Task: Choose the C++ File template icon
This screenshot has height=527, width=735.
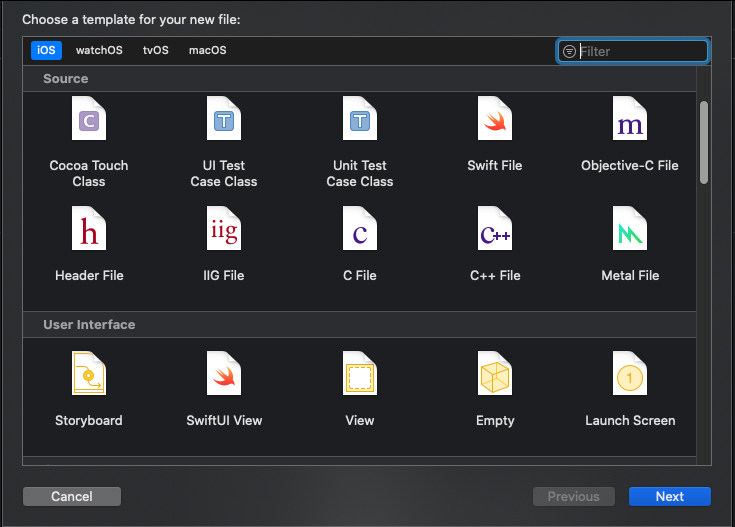Action: [x=495, y=228]
